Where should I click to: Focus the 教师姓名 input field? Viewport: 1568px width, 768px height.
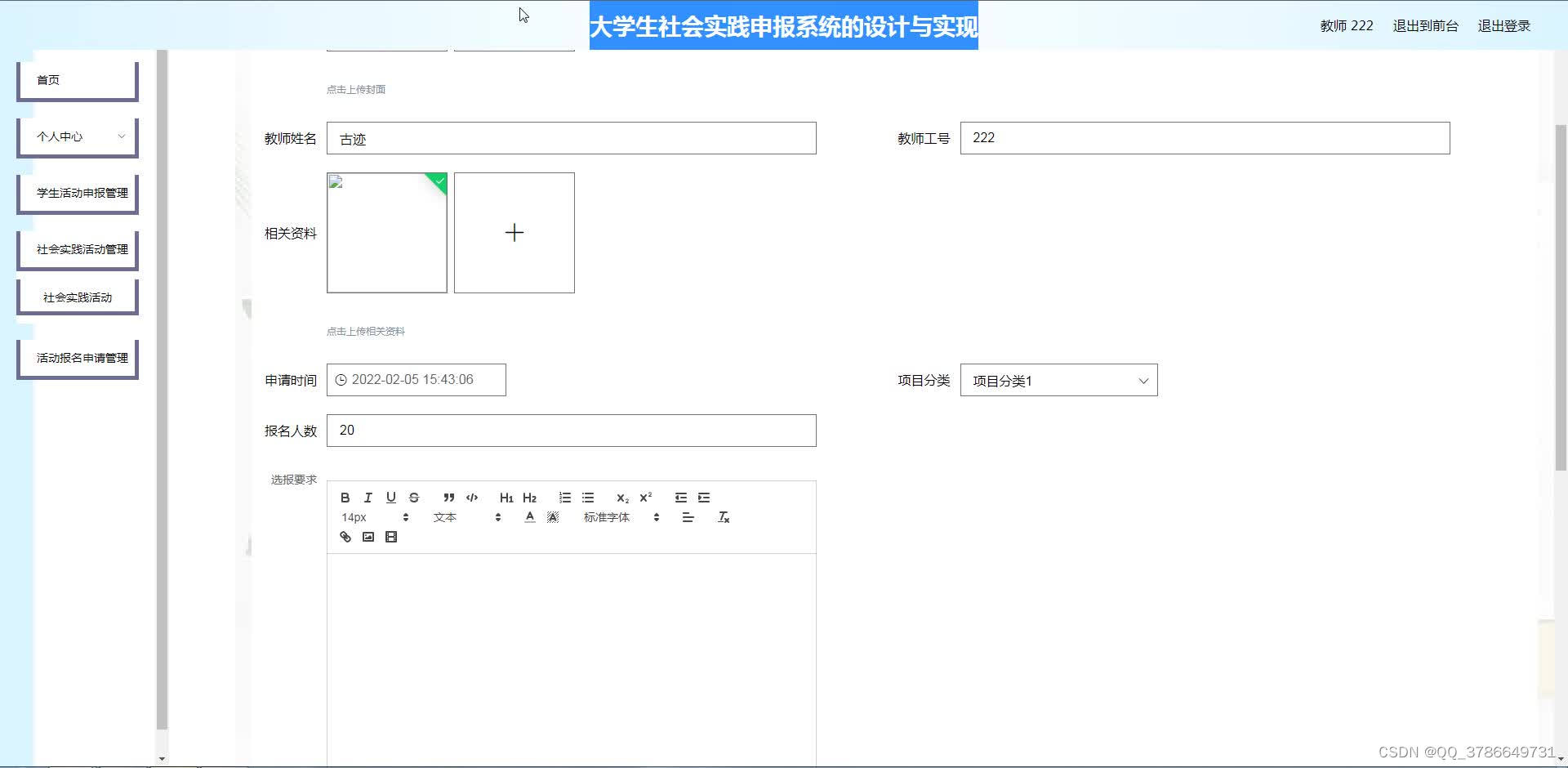tap(572, 138)
